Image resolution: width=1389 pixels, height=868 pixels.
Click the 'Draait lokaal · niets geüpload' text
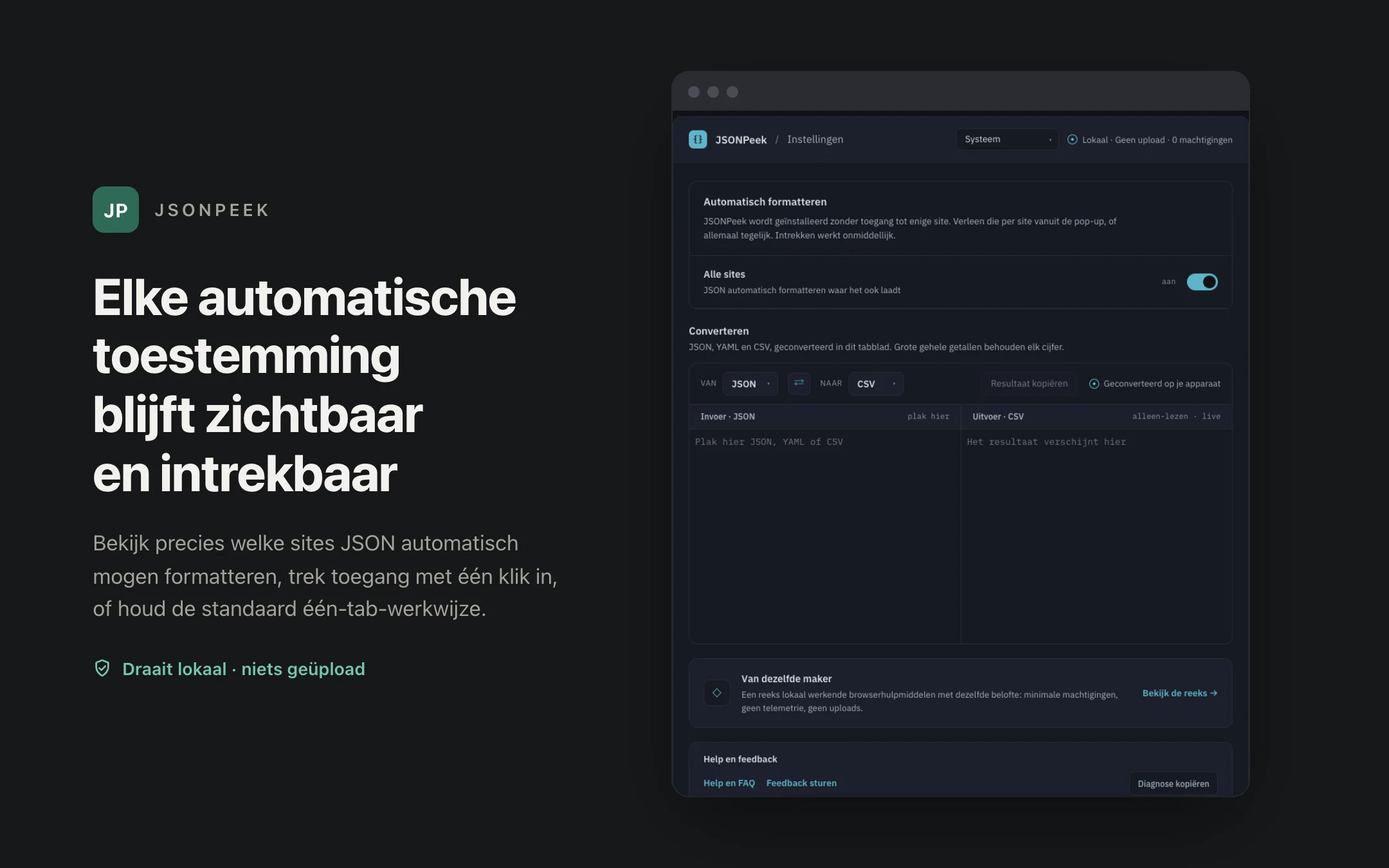244,669
